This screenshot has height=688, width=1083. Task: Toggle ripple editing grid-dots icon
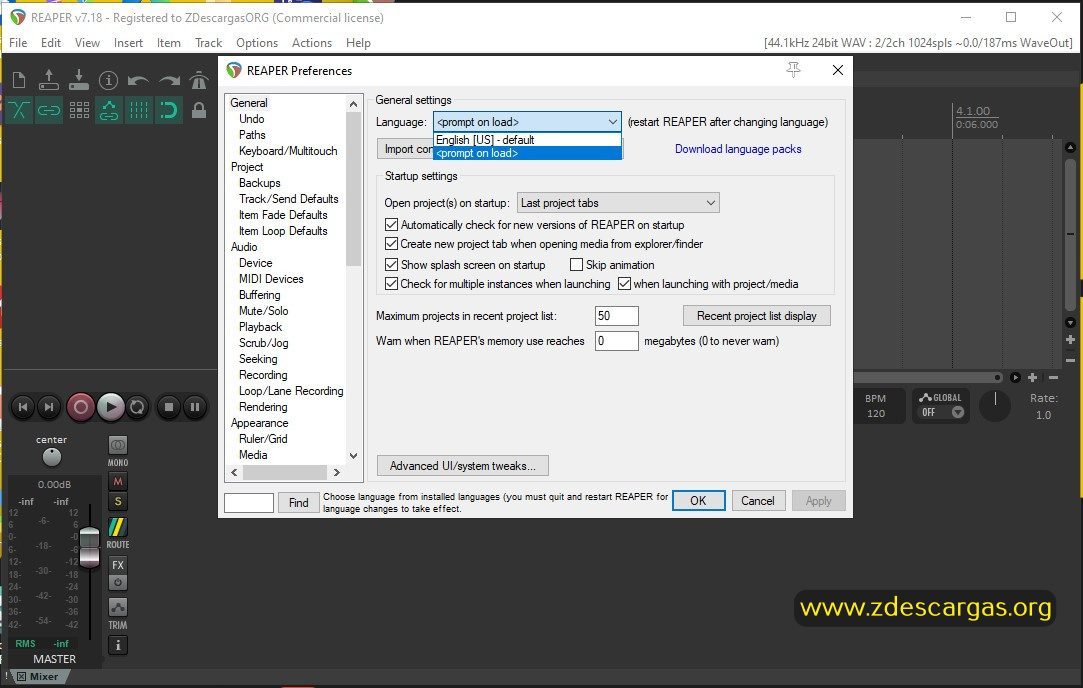[x=79, y=110]
